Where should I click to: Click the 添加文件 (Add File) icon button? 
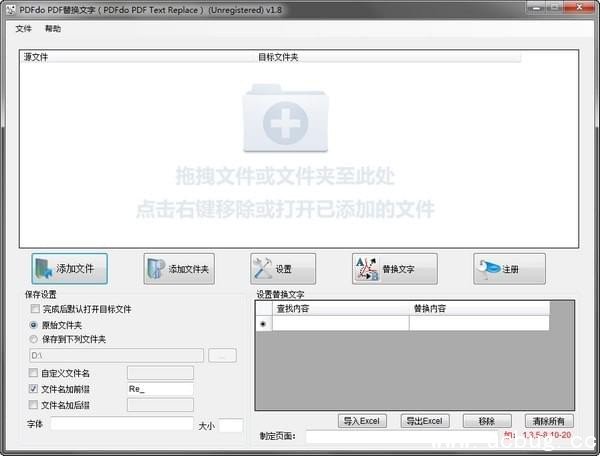click(69, 269)
